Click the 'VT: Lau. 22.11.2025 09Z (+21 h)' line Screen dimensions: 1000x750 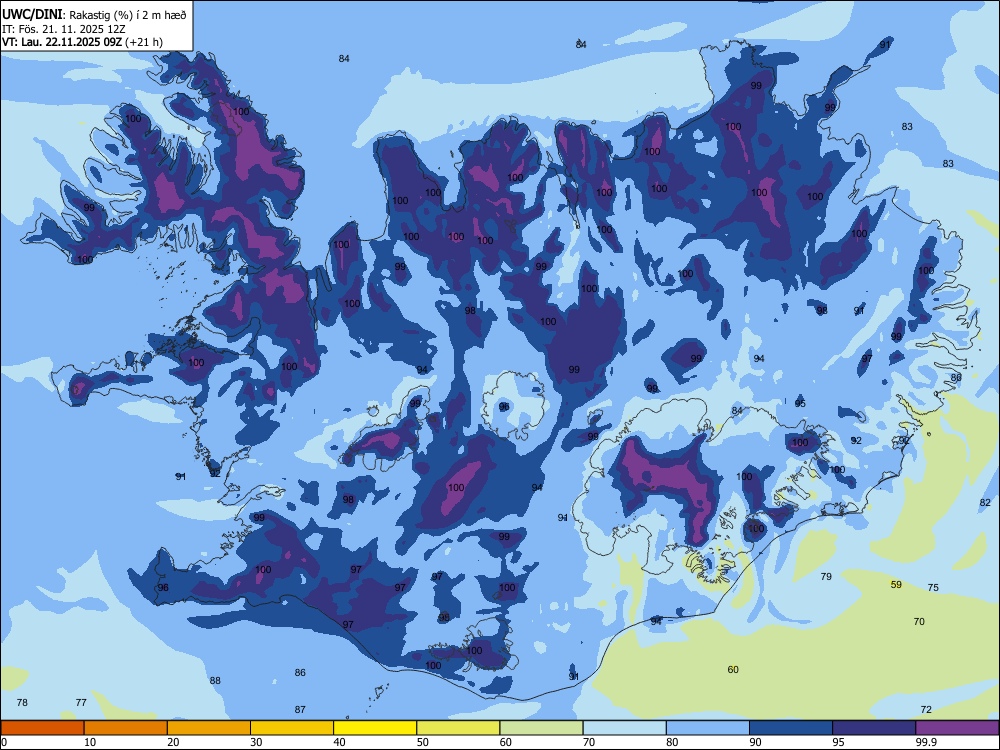[x=82, y=42]
